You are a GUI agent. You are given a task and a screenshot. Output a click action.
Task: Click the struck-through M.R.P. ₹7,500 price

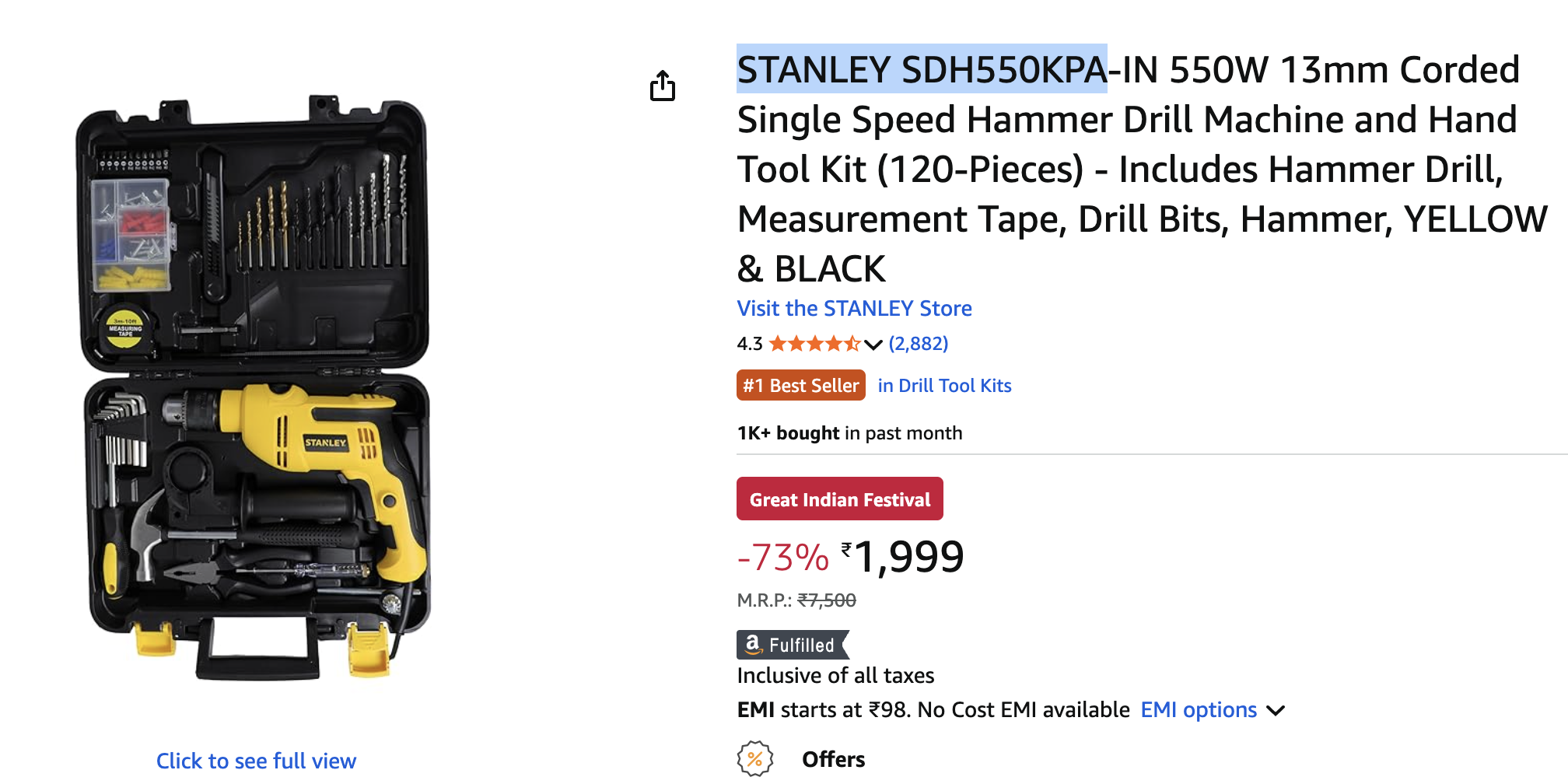[826, 600]
